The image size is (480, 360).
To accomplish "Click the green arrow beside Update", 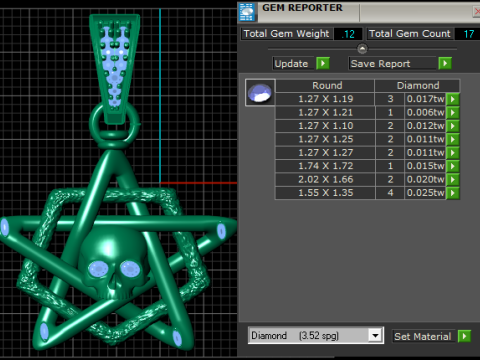I will [x=323, y=63].
